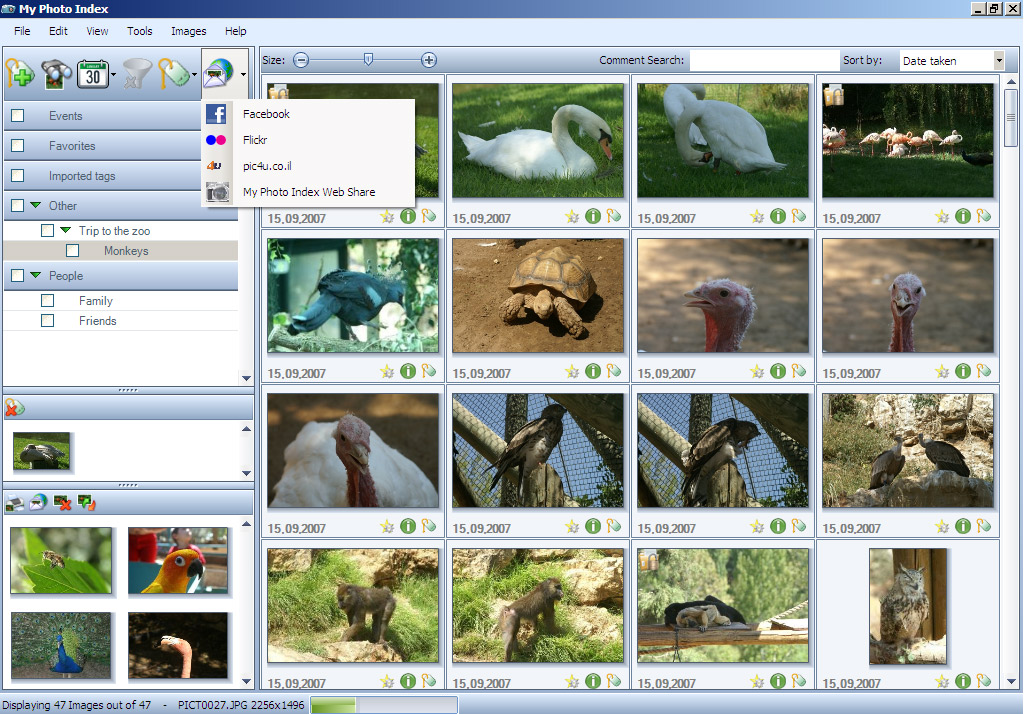
Task: Open info for the white turkey photo
Action: (408, 526)
